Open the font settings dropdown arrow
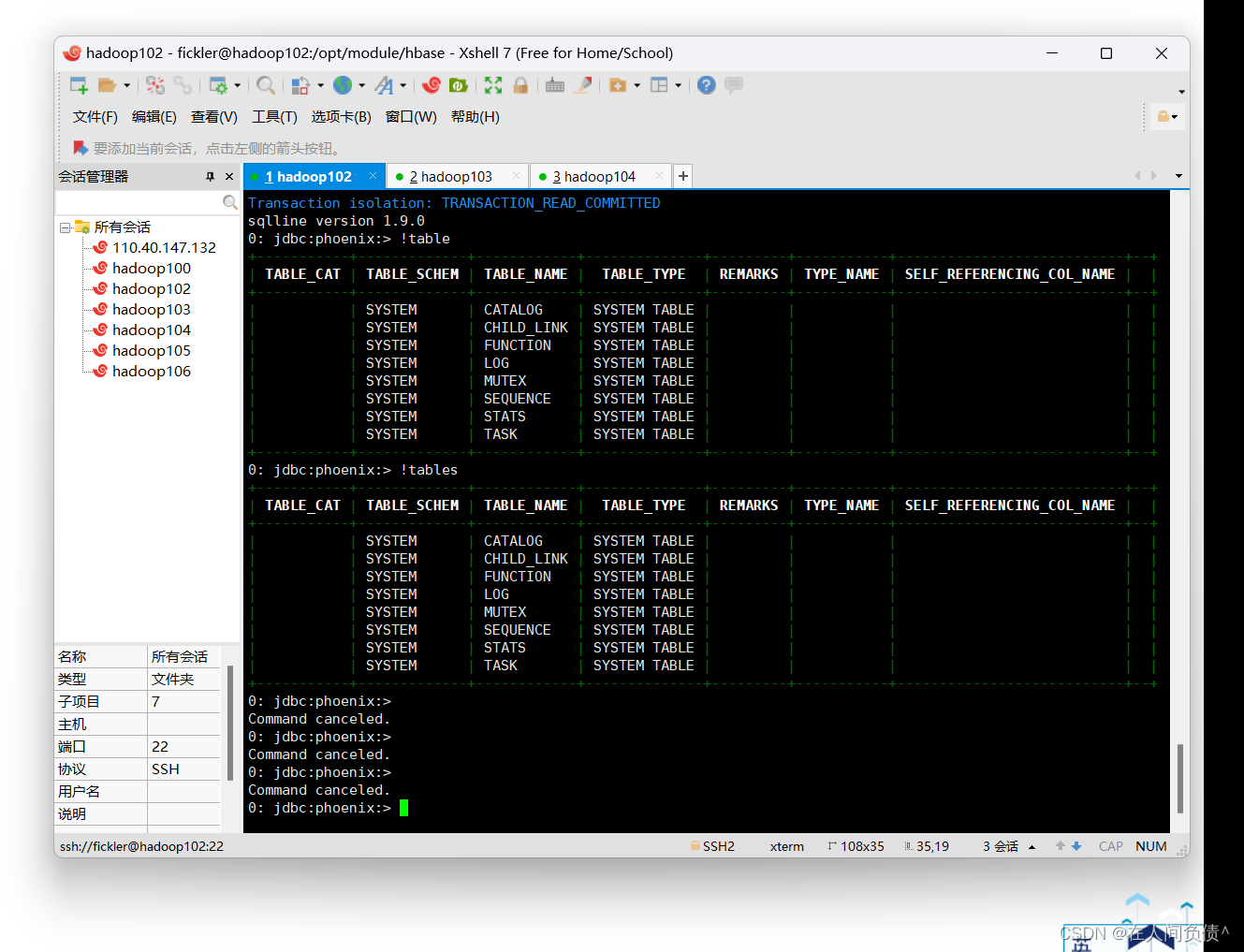 pos(402,85)
